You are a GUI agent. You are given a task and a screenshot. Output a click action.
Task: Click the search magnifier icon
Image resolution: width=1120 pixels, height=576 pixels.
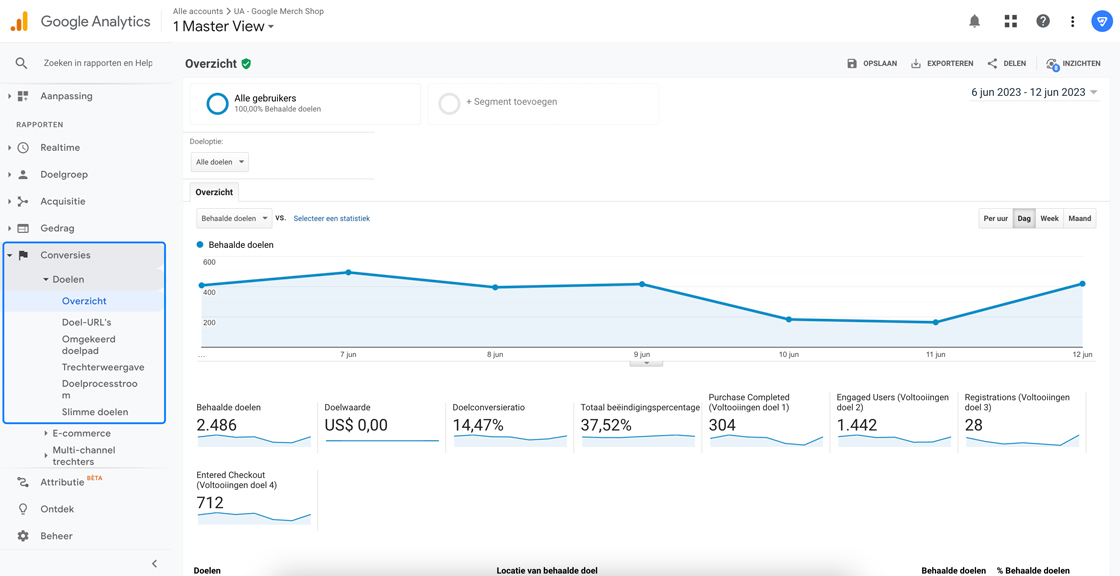tap(21, 64)
